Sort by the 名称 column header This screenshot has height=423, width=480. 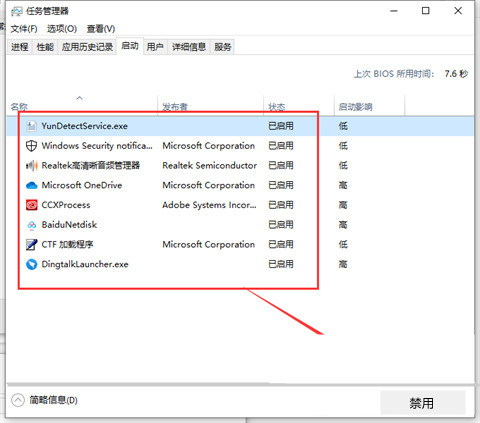[19, 107]
